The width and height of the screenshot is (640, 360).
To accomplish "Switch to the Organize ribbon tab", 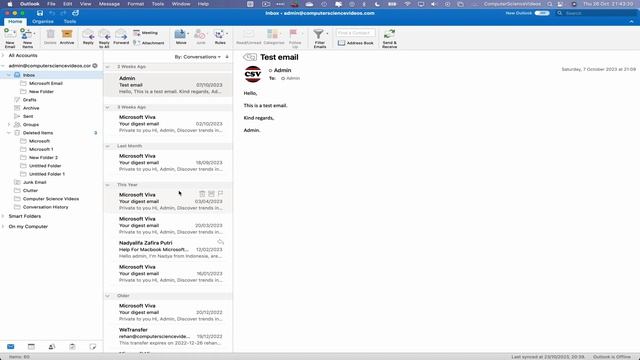I will (43, 21).
